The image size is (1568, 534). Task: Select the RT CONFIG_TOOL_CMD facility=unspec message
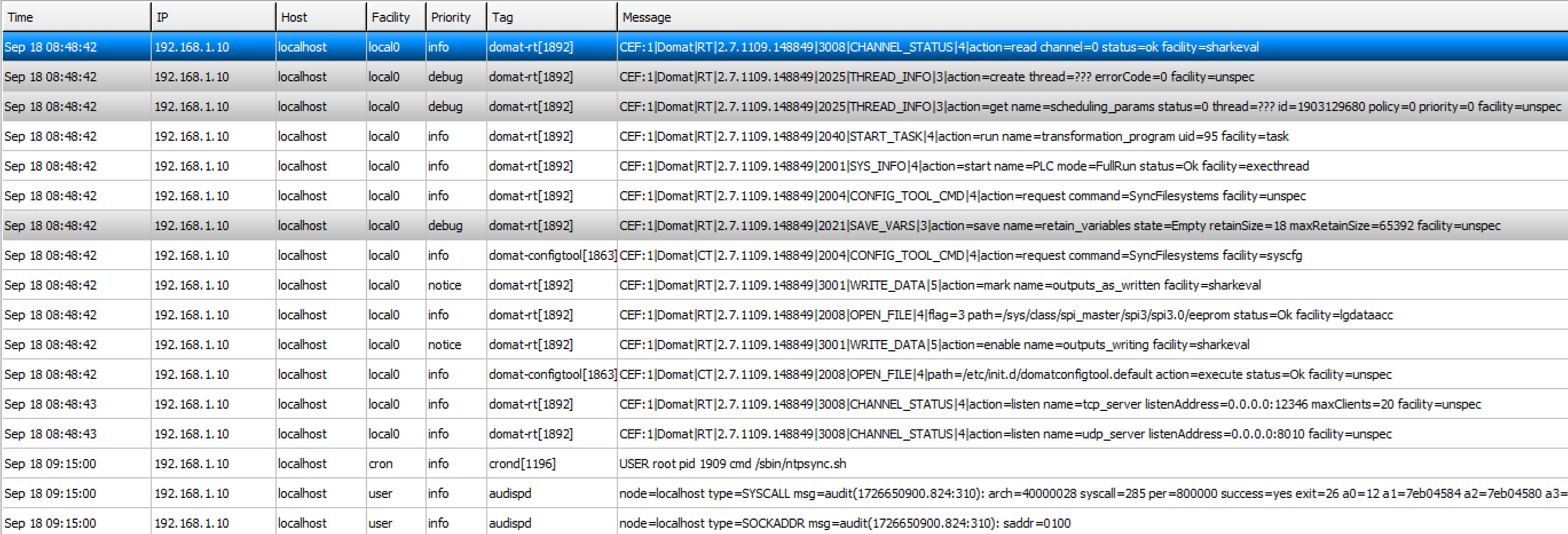coord(962,196)
